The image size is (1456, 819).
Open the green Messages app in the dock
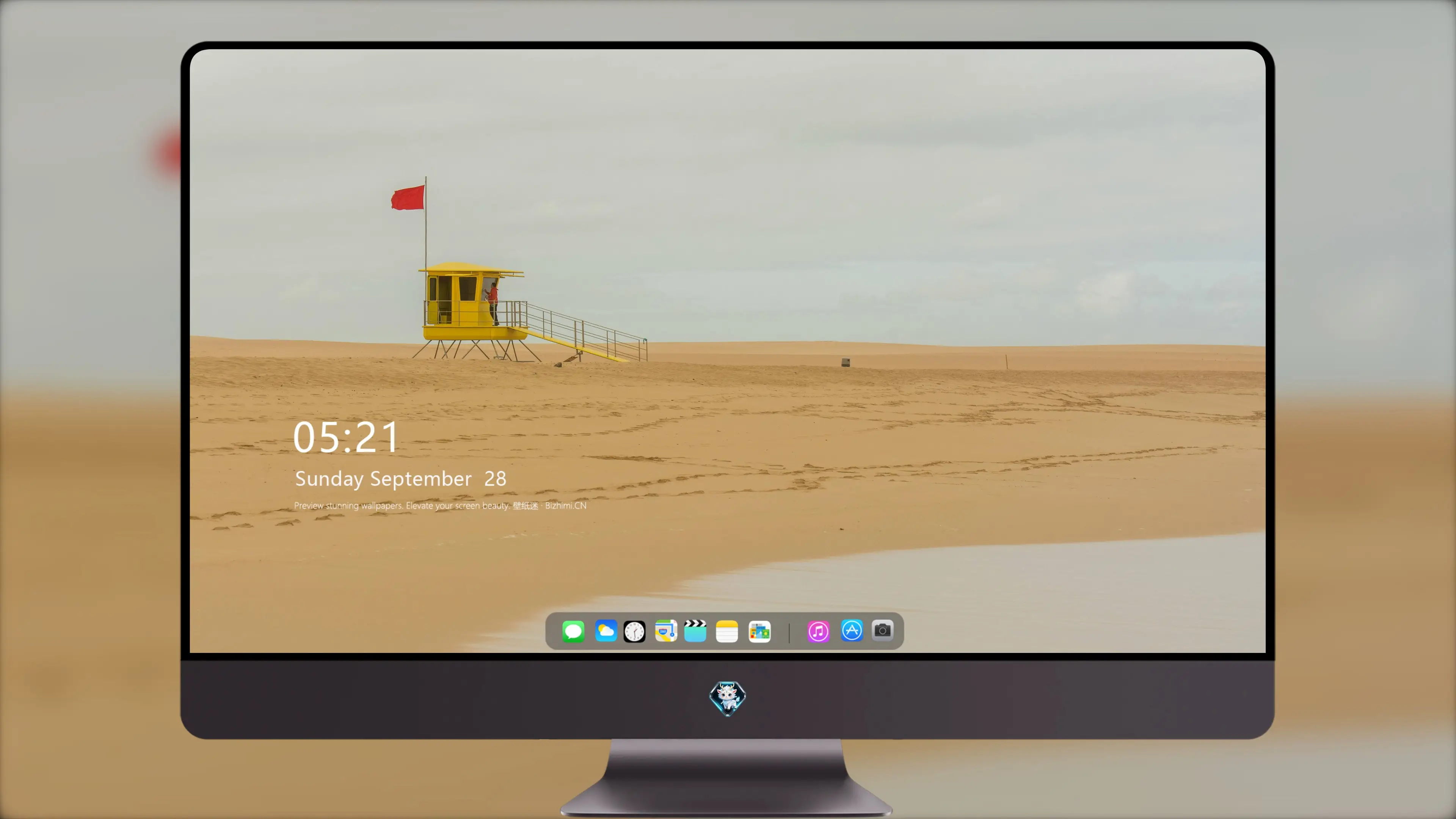pyautogui.click(x=573, y=631)
